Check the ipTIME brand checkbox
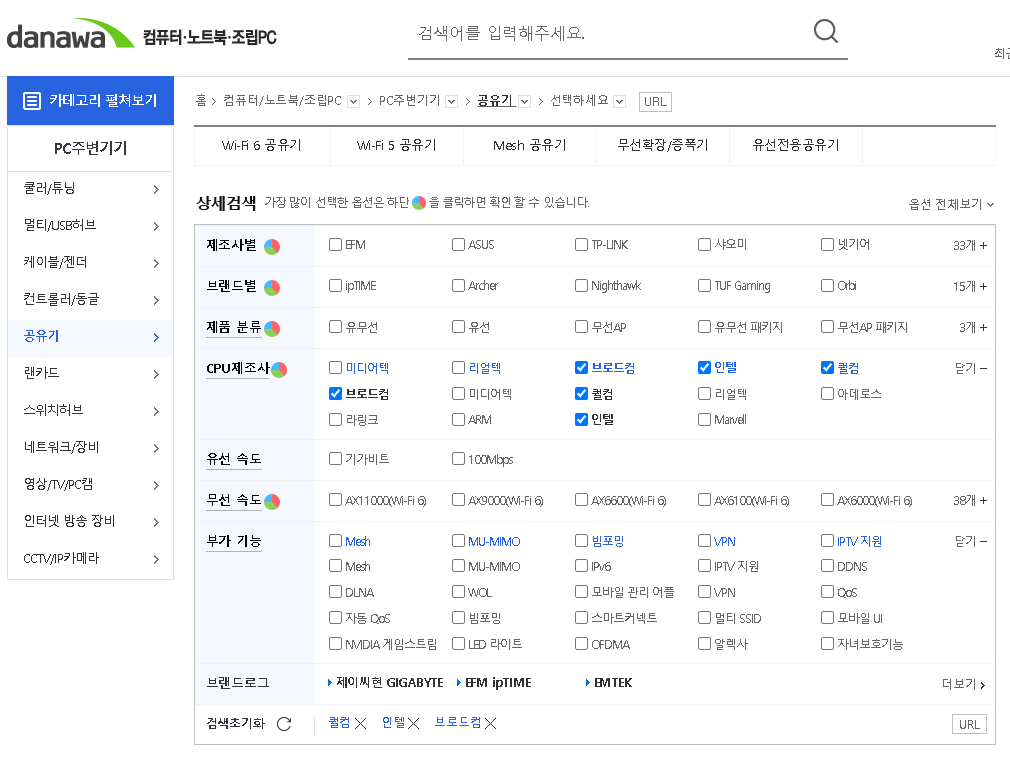 [x=335, y=285]
